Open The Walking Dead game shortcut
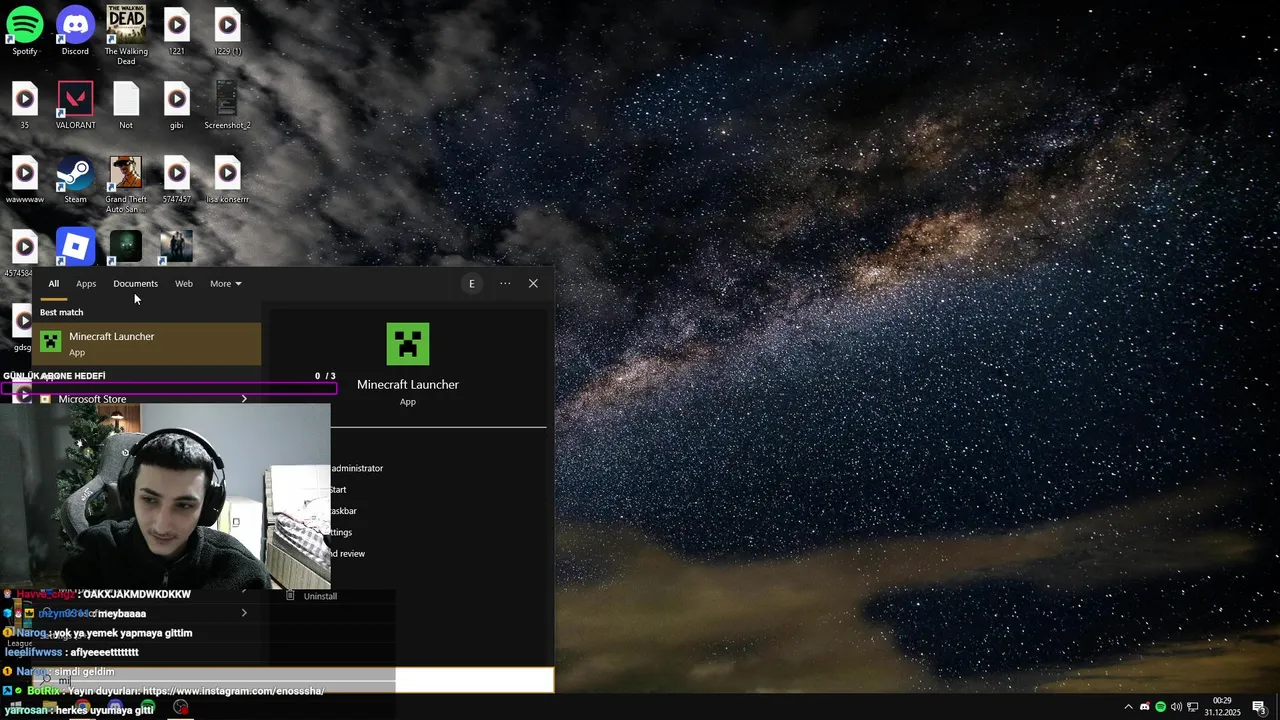 [x=126, y=35]
